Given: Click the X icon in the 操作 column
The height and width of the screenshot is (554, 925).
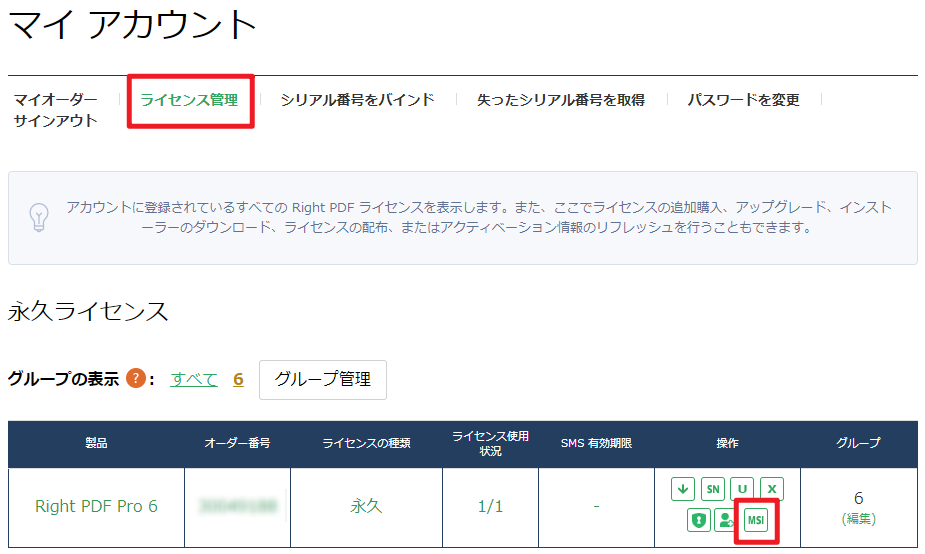Looking at the screenshot, I should [x=772, y=489].
